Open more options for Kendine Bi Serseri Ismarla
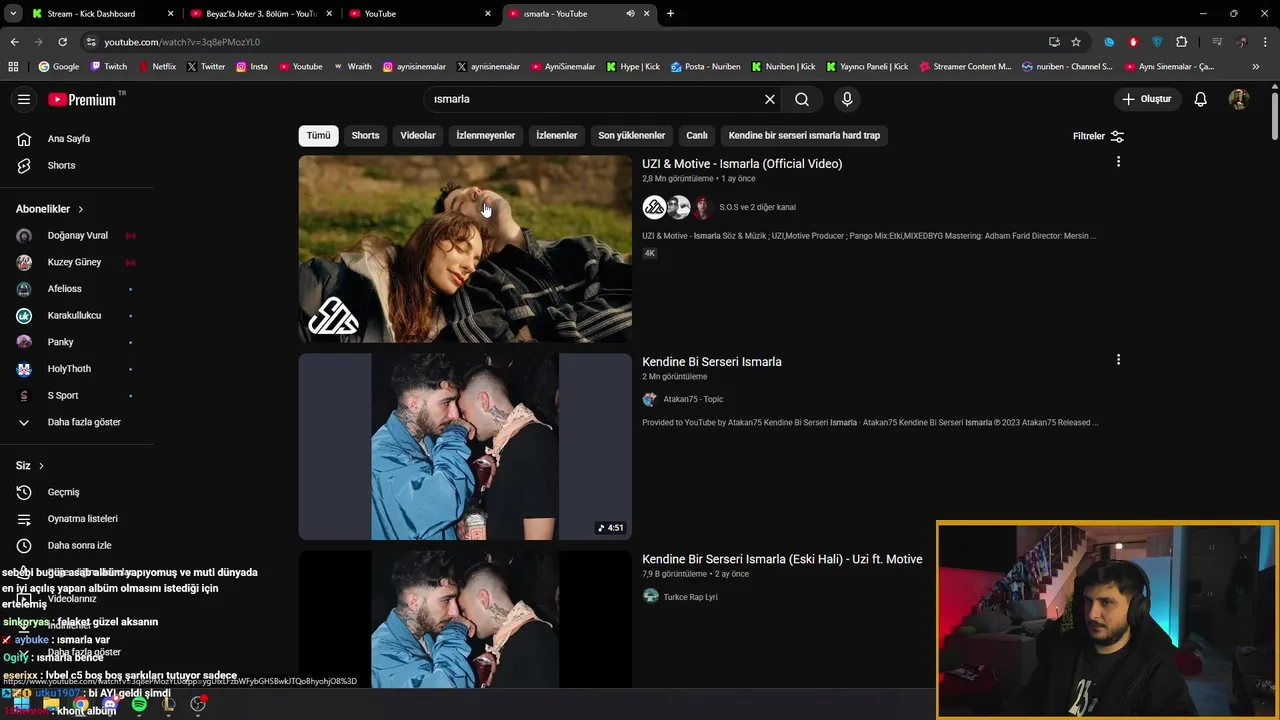Image resolution: width=1280 pixels, height=720 pixels. click(1118, 360)
